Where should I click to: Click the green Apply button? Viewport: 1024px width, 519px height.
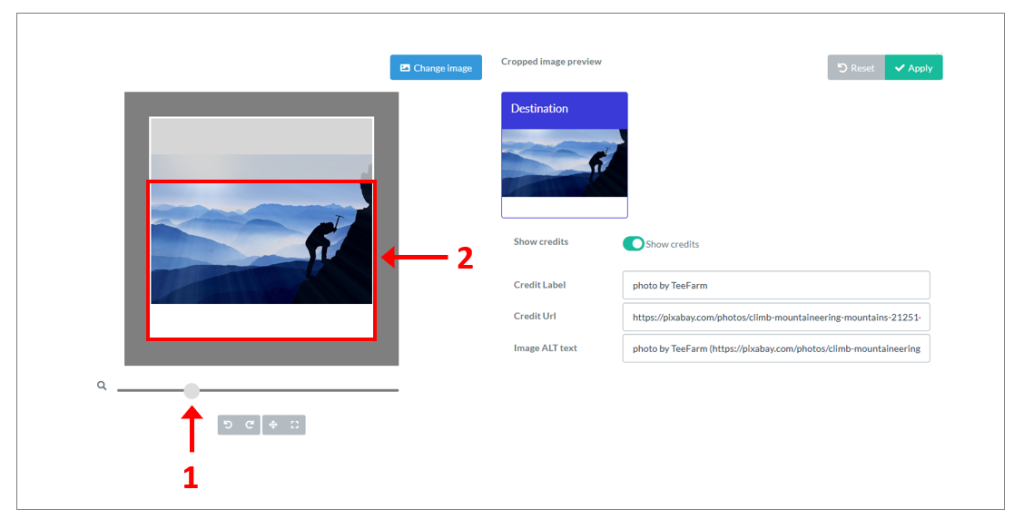coord(913,68)
